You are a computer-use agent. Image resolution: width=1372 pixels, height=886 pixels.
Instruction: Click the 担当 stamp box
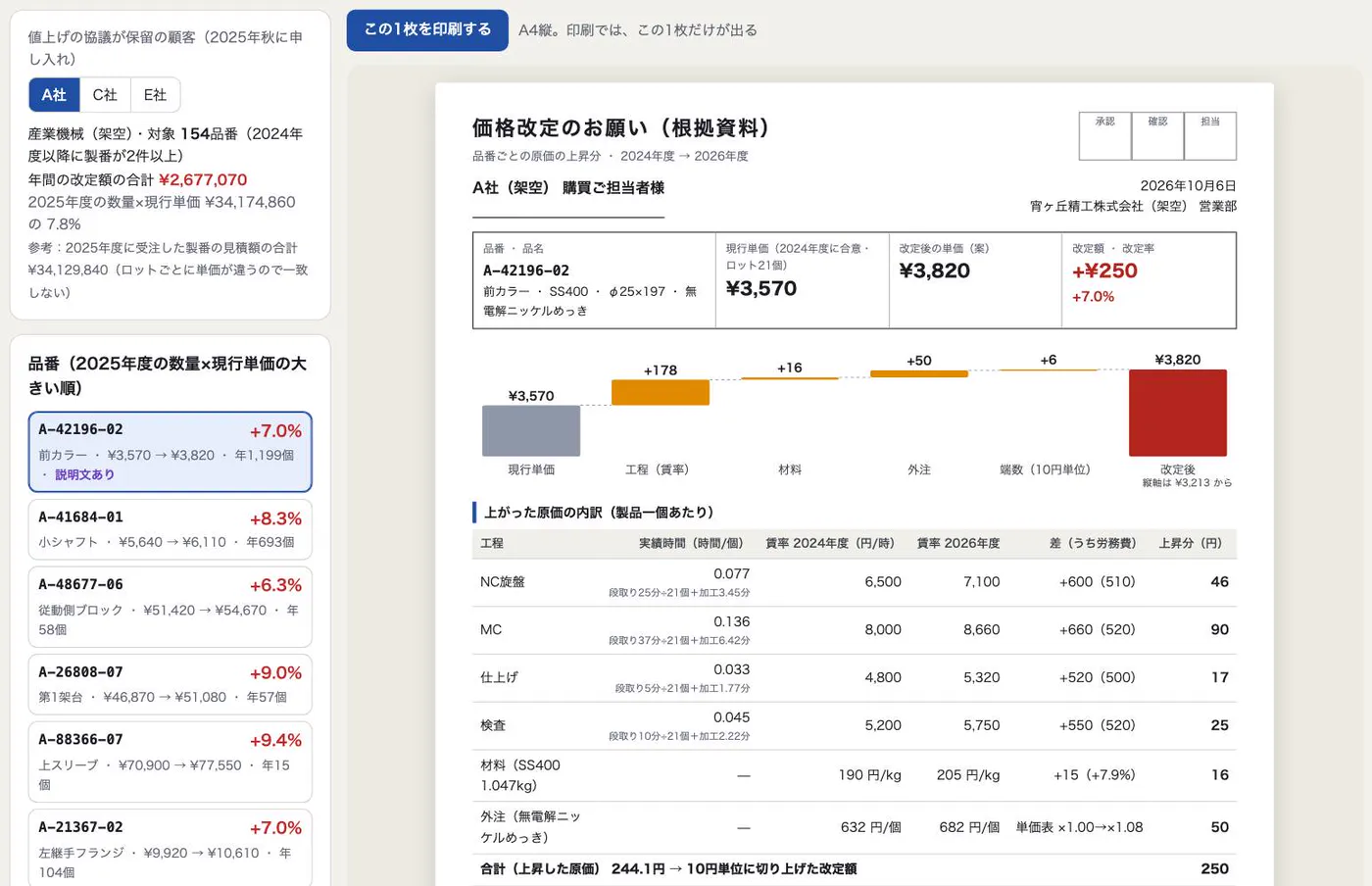click(x=1210, y=136)
